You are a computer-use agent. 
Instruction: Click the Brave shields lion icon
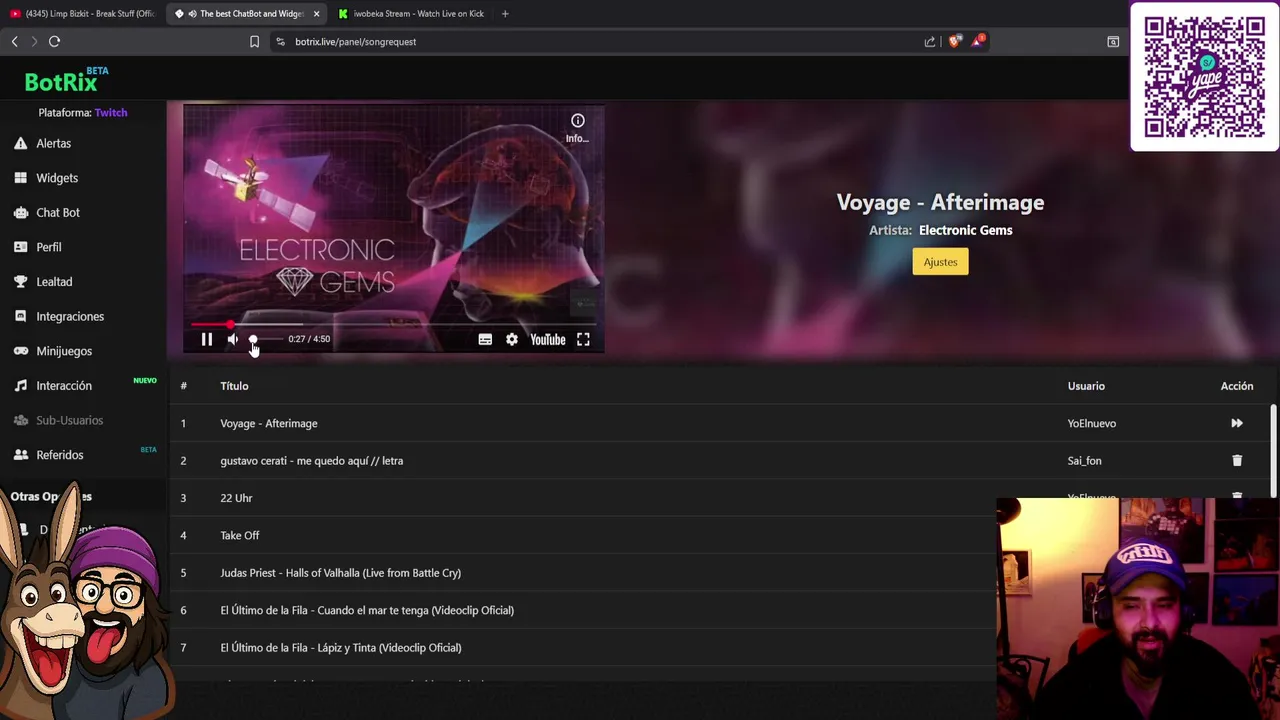coord(954,42)
